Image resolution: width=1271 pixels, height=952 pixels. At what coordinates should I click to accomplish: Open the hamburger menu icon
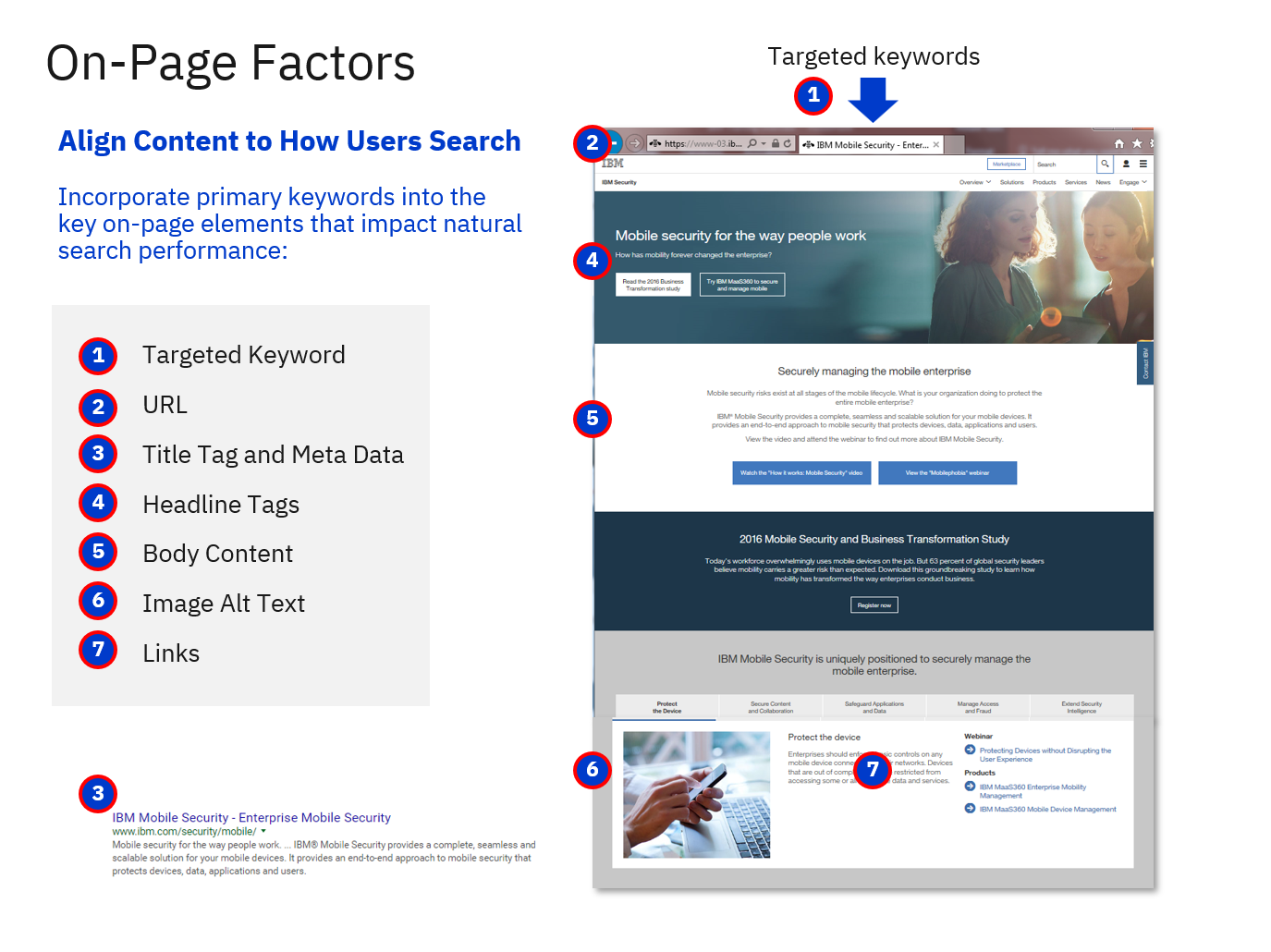[x=1143, y=164]
